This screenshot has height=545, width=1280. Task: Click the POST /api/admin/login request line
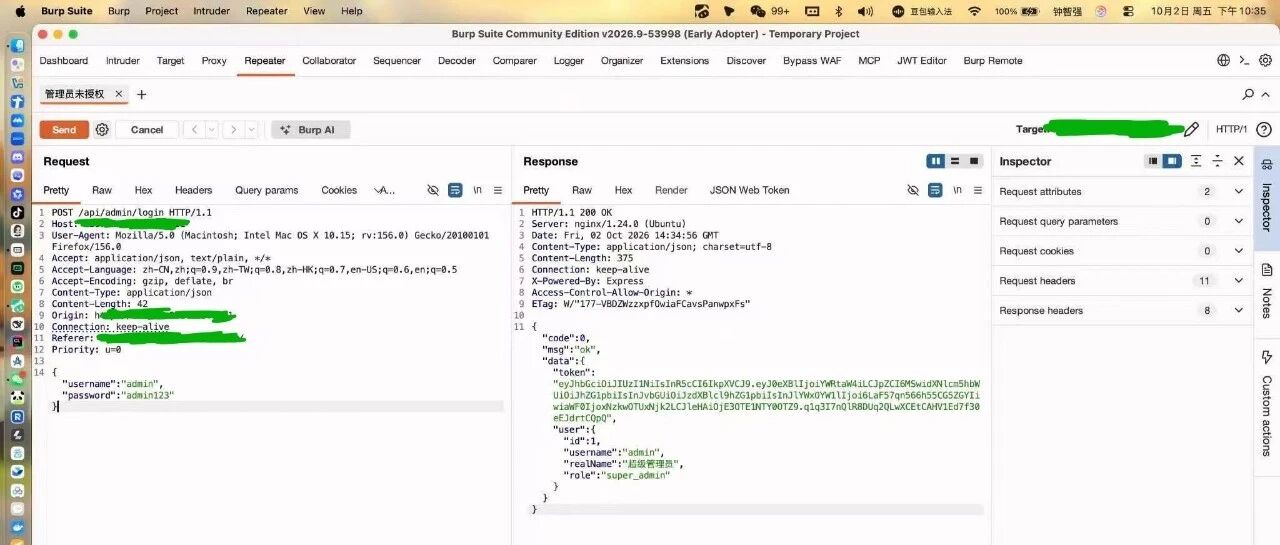(132, 213)
